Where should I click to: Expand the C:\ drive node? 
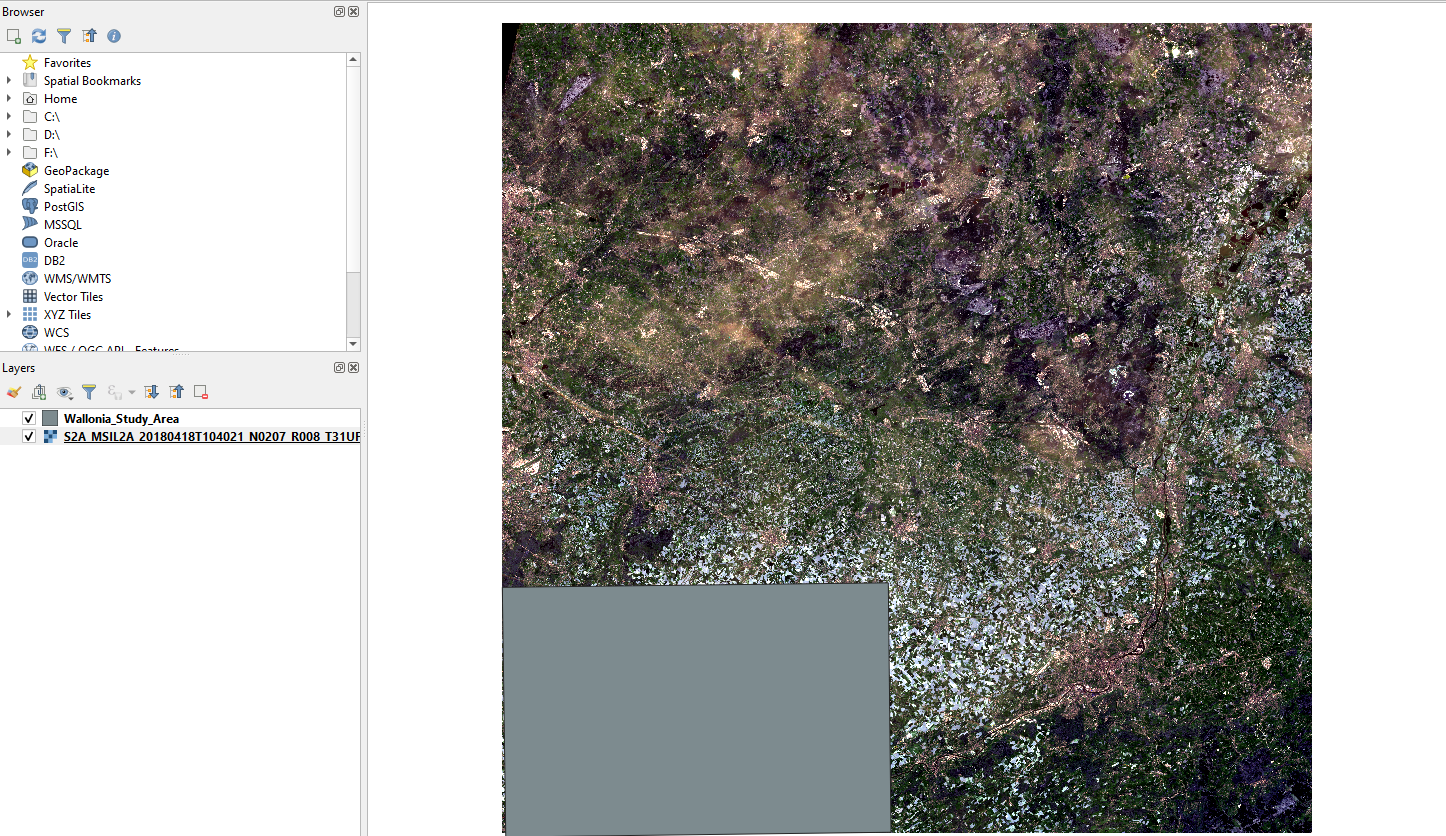[x=9, y=117]
